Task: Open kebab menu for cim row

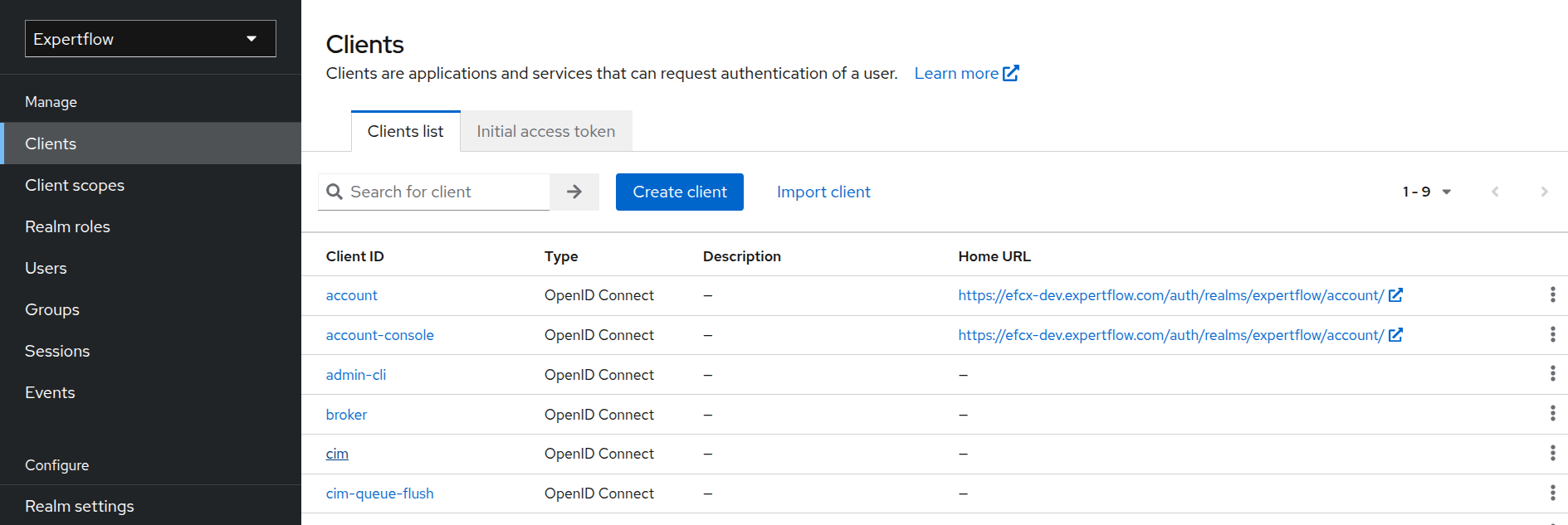Action: pyautogui.click(x=1552, y=454)
